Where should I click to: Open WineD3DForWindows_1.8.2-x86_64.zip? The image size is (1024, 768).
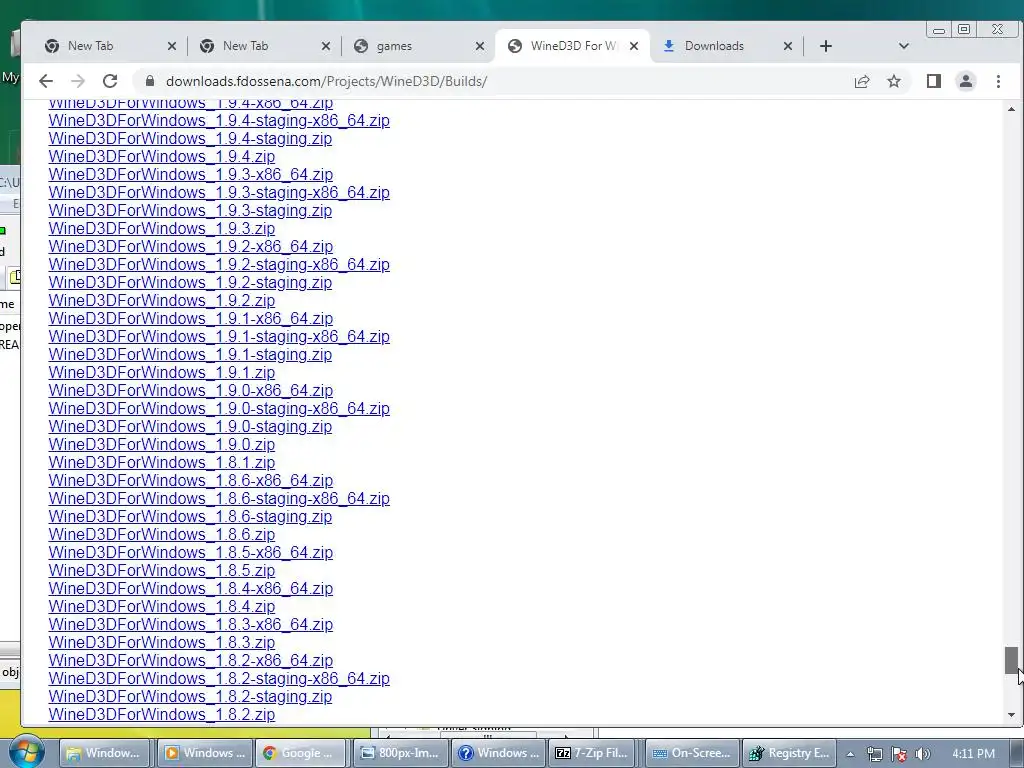pyautogui.click(x=191, y=660)
